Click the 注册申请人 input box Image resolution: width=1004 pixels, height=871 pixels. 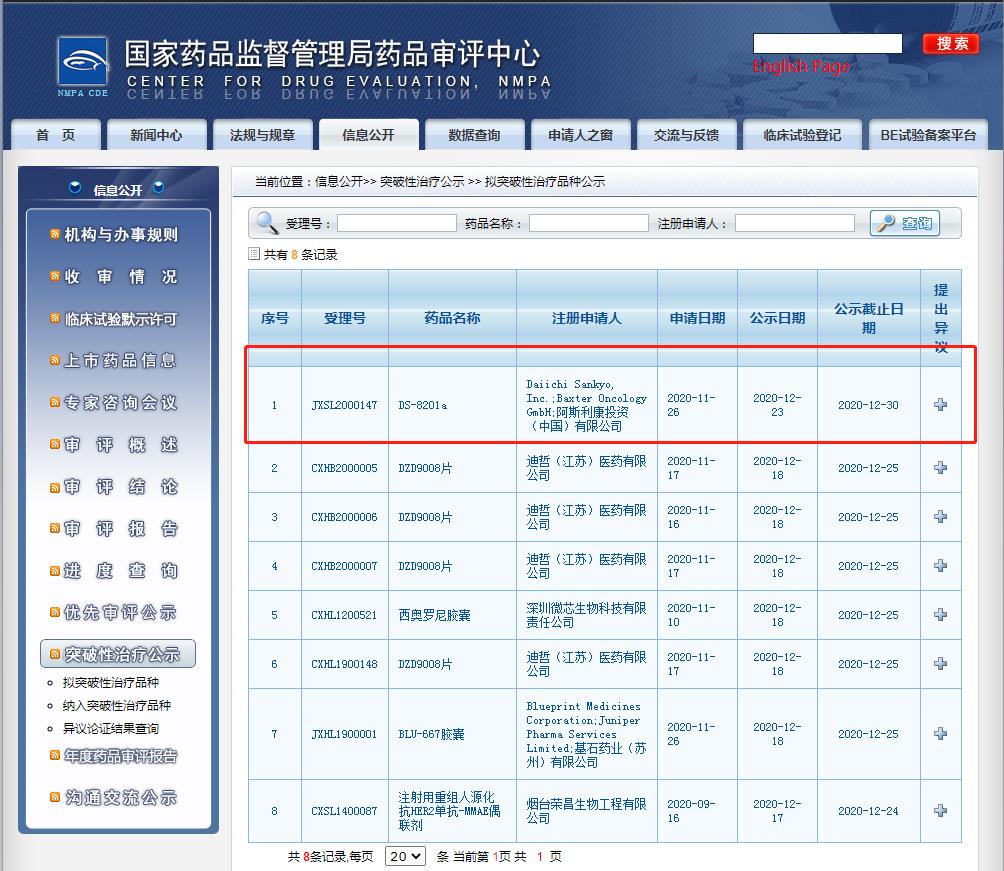click(794, 223)
